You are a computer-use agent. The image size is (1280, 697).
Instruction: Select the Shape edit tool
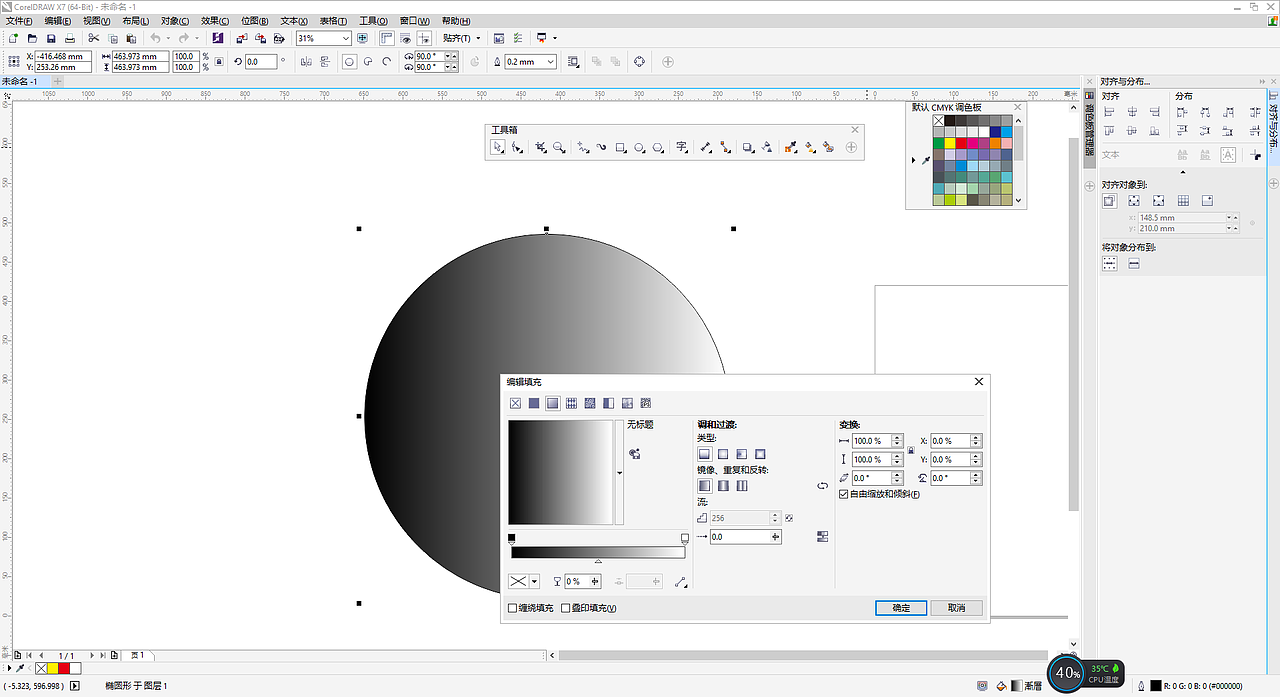[516, 147]
